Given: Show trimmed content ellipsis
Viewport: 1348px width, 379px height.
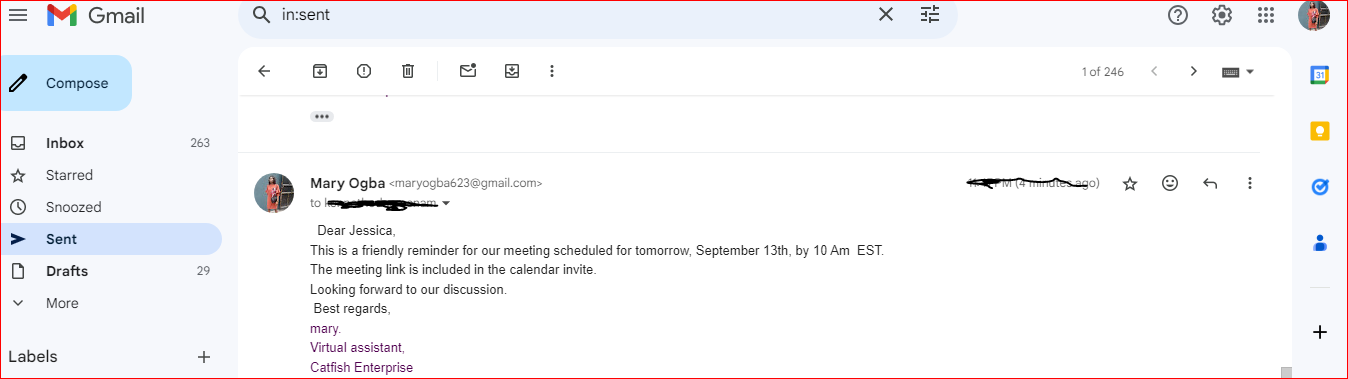Looking at the screenshot, I should 322,116.
